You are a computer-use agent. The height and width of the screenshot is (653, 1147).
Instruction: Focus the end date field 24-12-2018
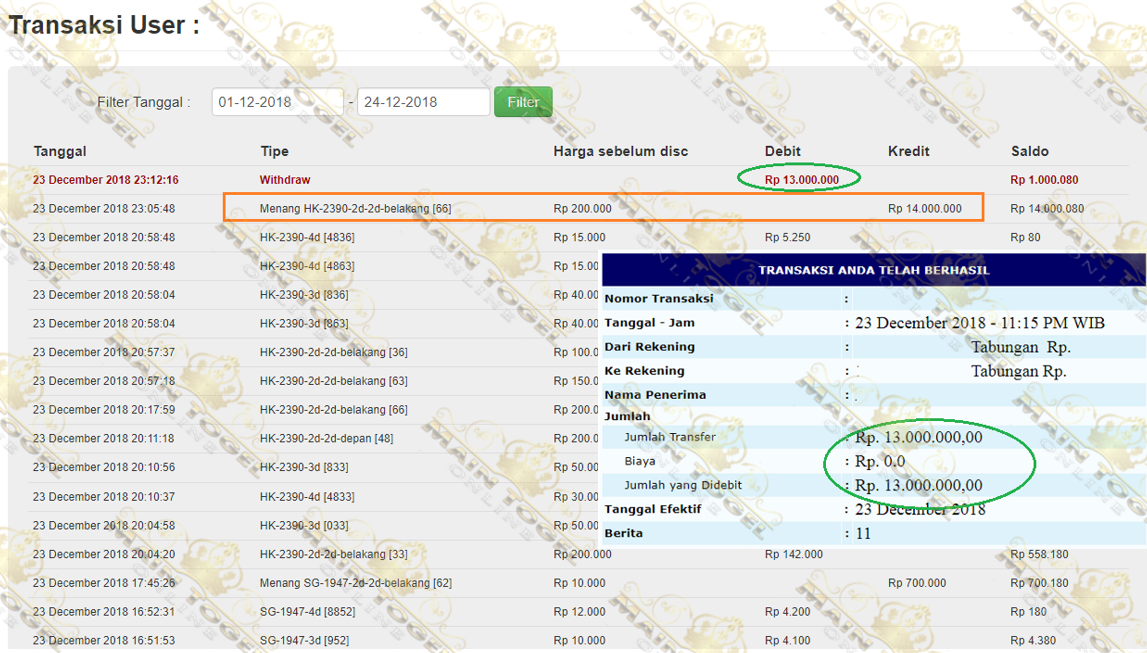click(x=423, y=102)
